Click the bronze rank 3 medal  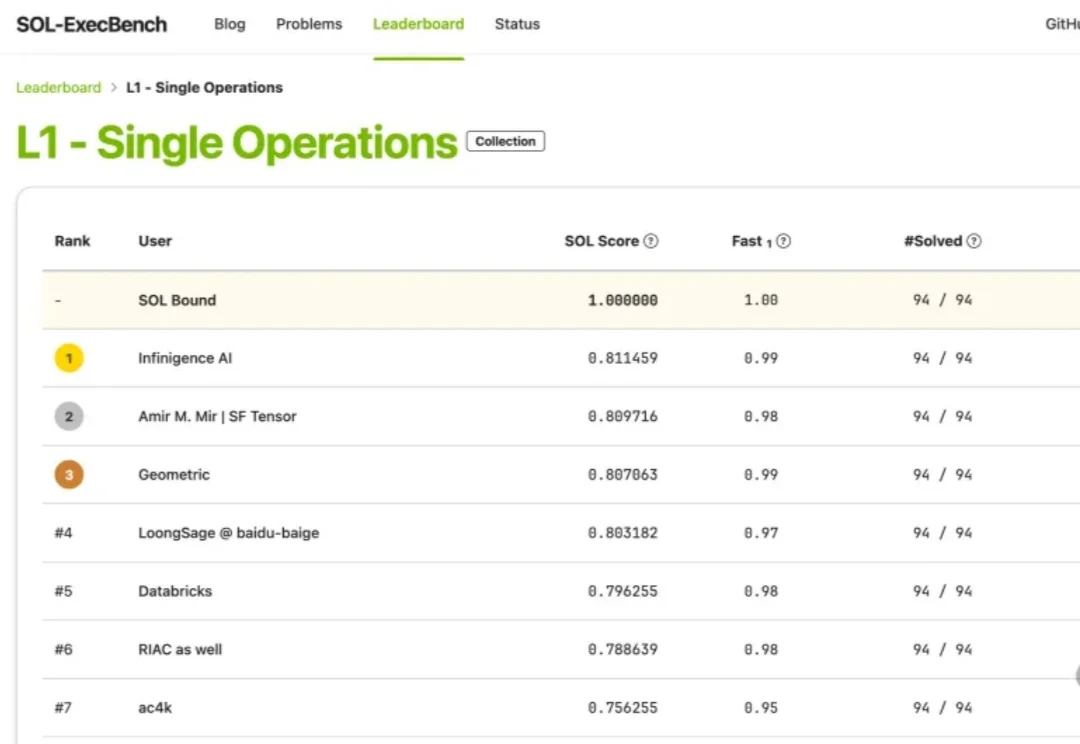pyautogui.click(x=69, y=475)
